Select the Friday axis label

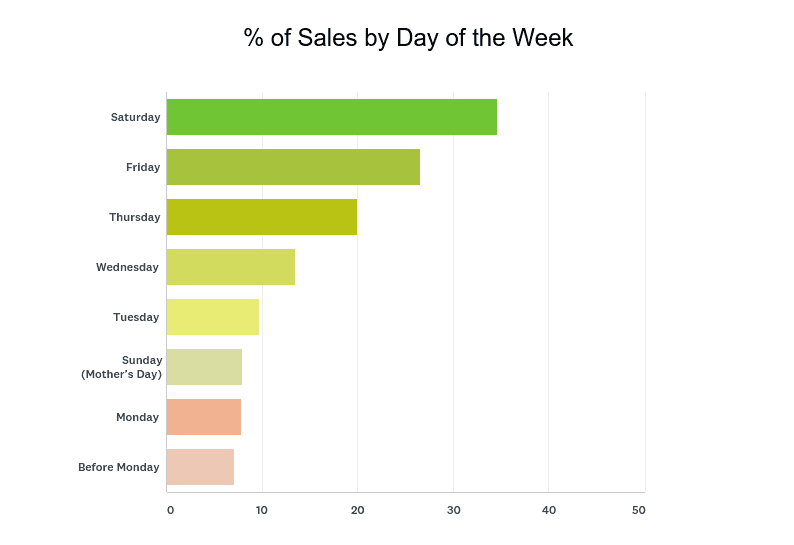[143, 167]
